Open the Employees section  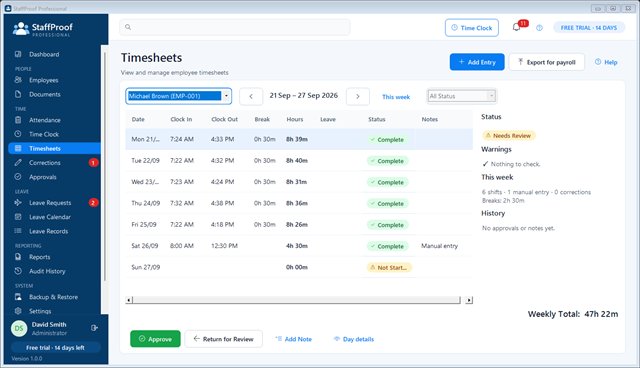pyautogui.click(x=43, y=80)
